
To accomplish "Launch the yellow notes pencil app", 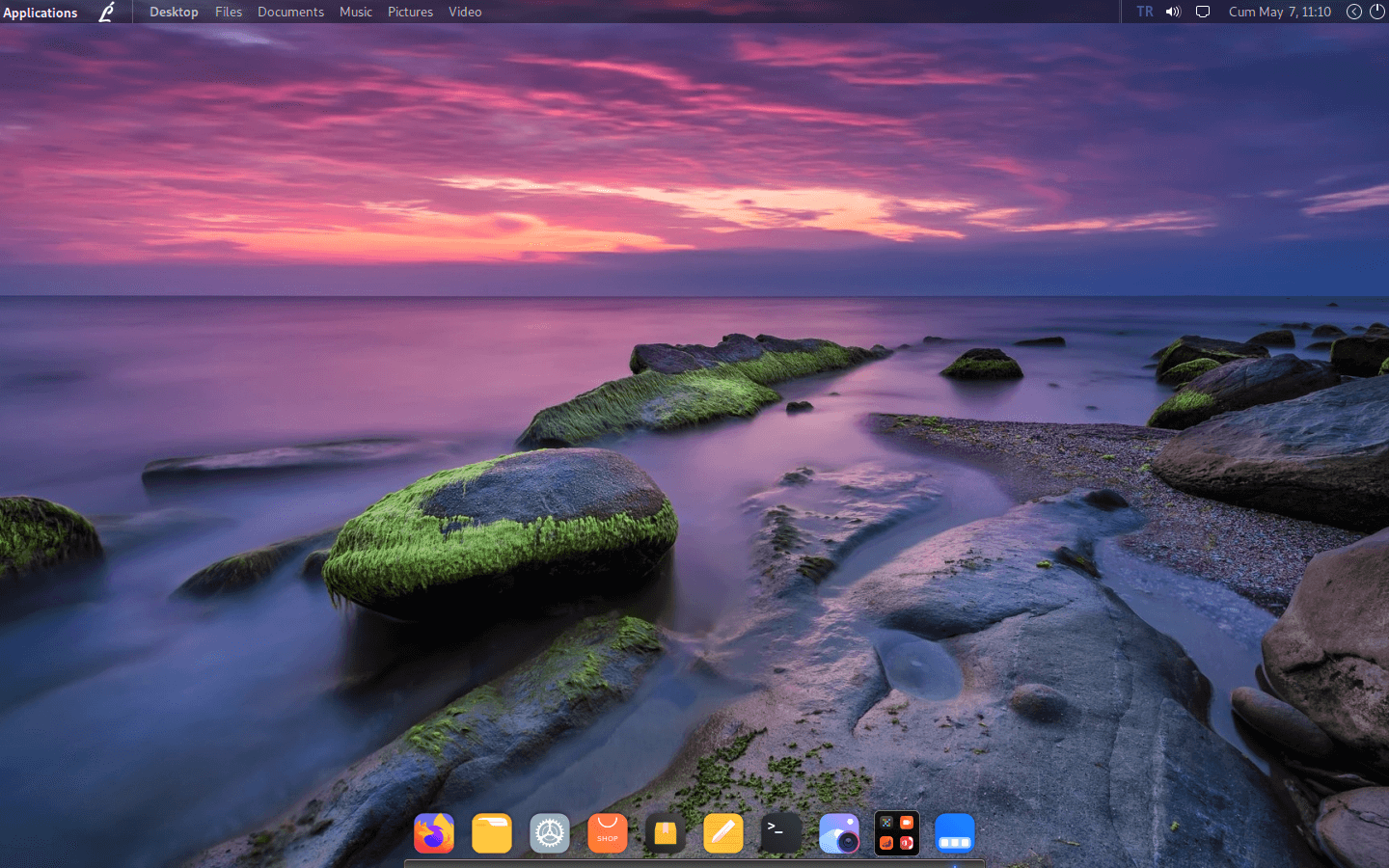I will tap(723, 833).
